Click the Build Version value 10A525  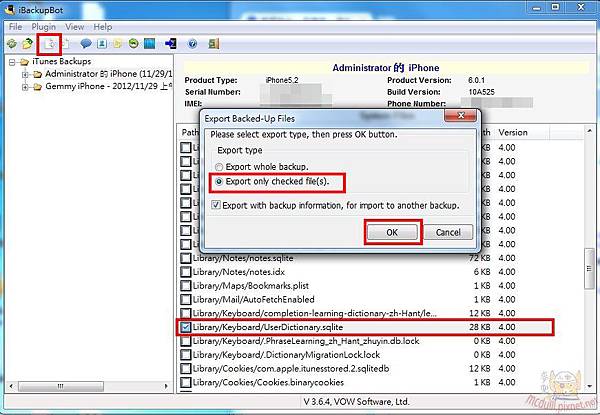(x=481, y=92)
